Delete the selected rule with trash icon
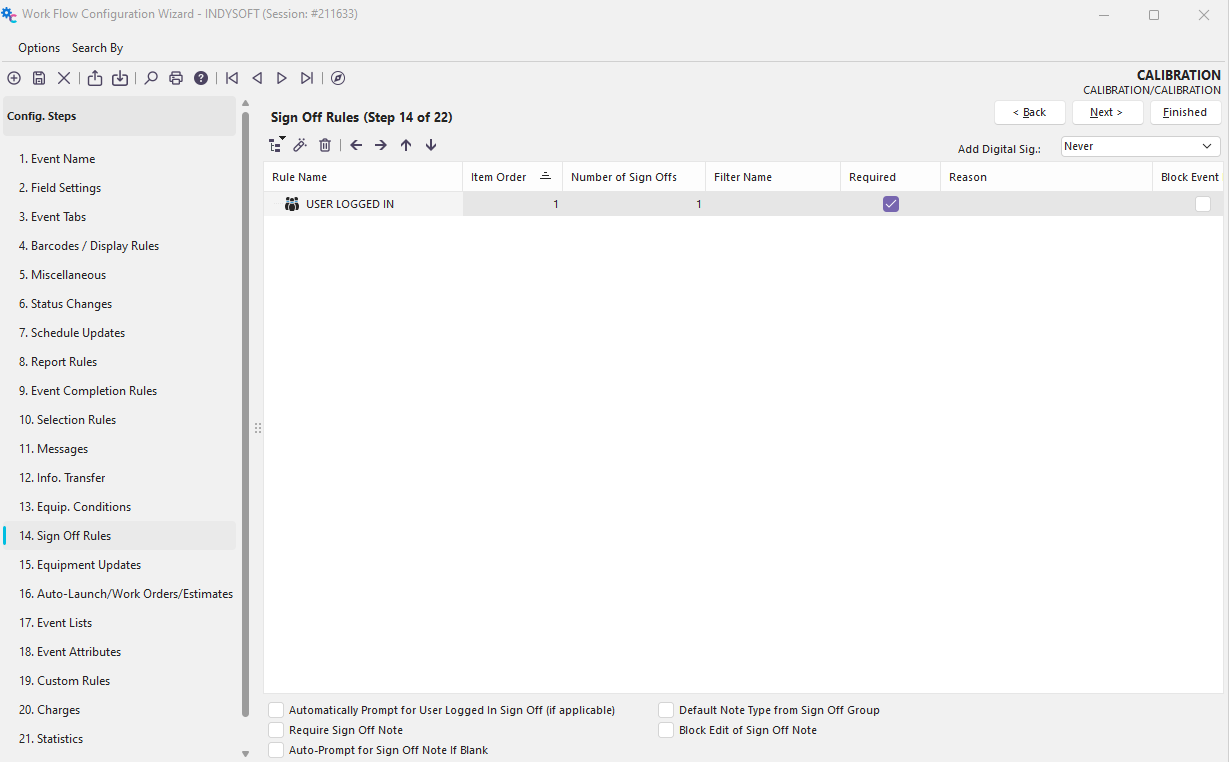 pyautogui.click(x=325, y=145)
